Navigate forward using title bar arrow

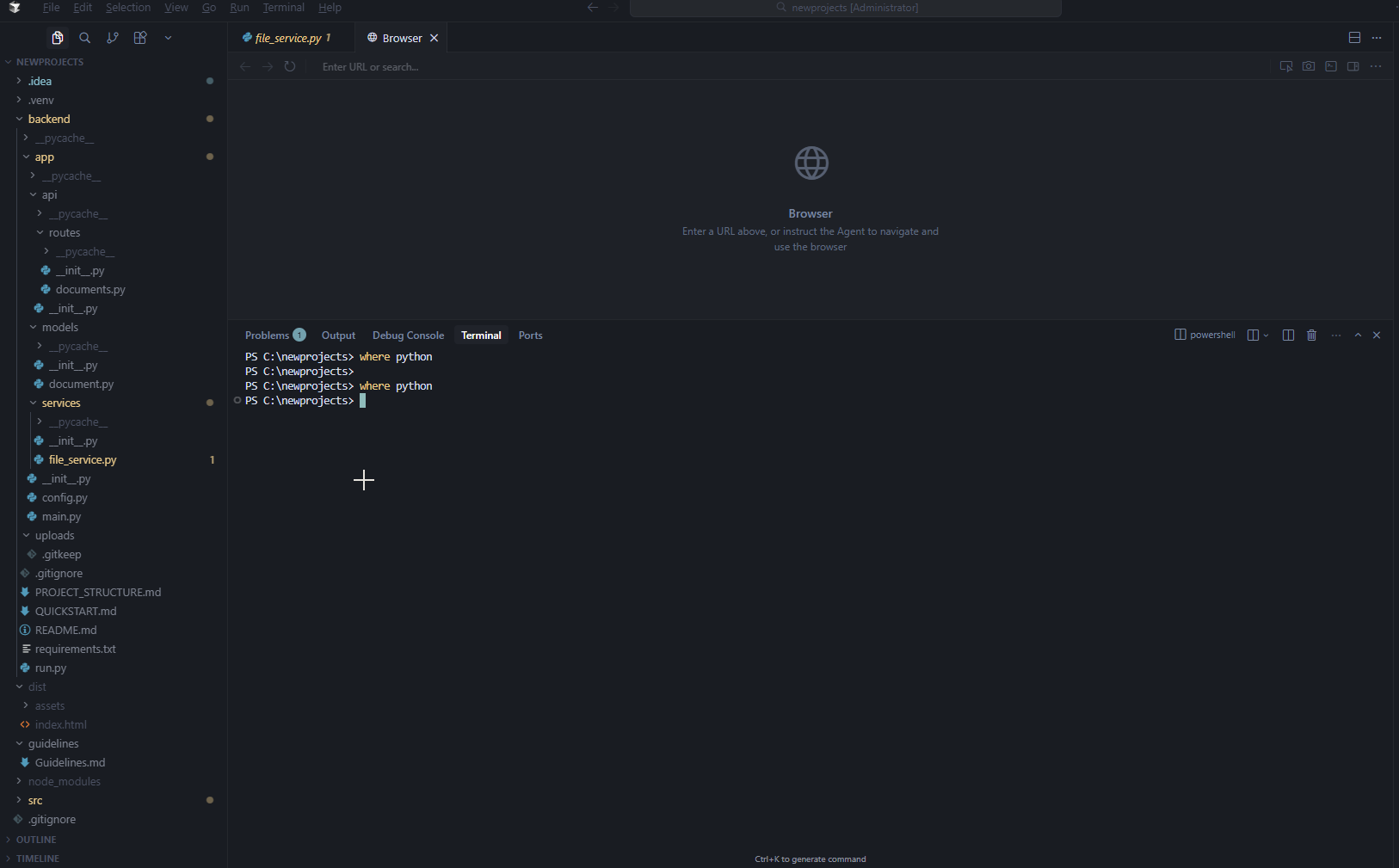tap(614, 8)
